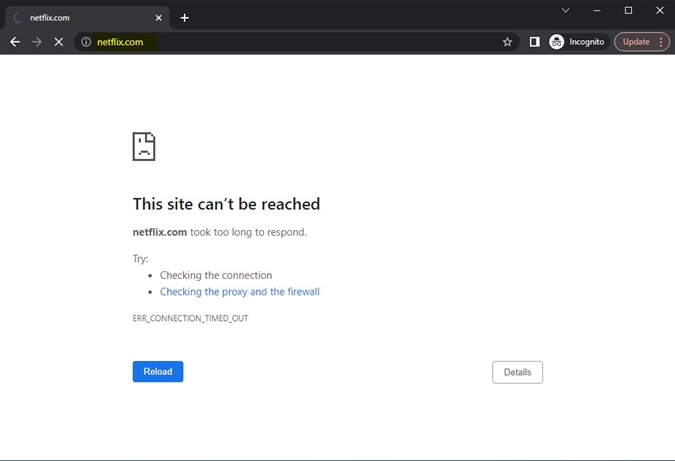Open the Details button
Viewport: 675px width, 461px height.
[x=517, y=372]
